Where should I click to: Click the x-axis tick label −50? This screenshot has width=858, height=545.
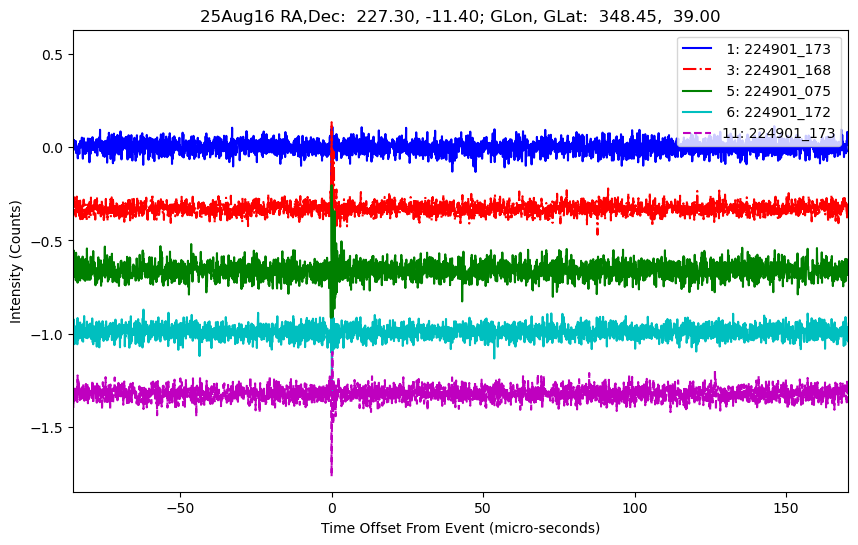pos(180,508)
